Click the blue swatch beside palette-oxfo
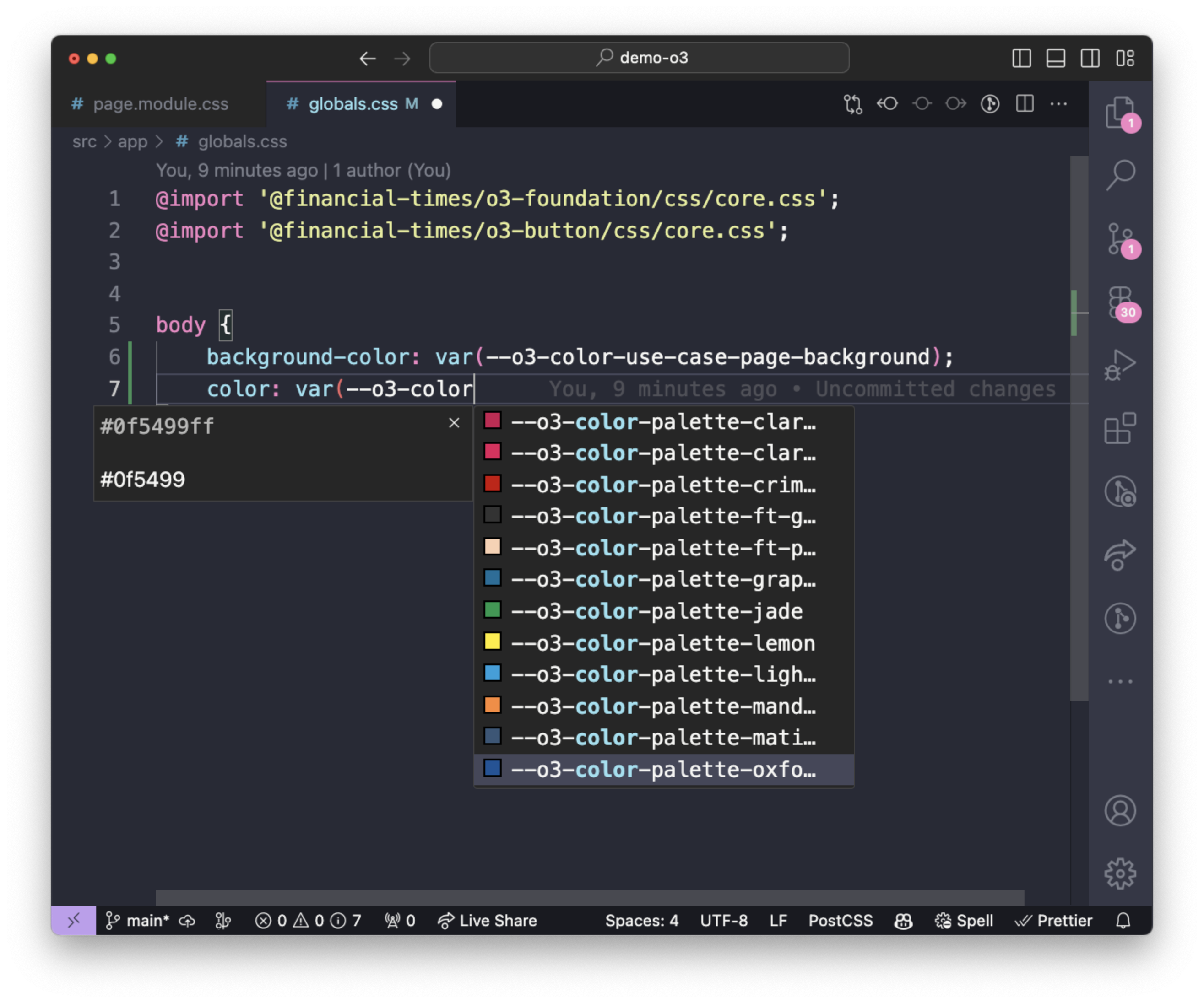 tap(493, 768)
